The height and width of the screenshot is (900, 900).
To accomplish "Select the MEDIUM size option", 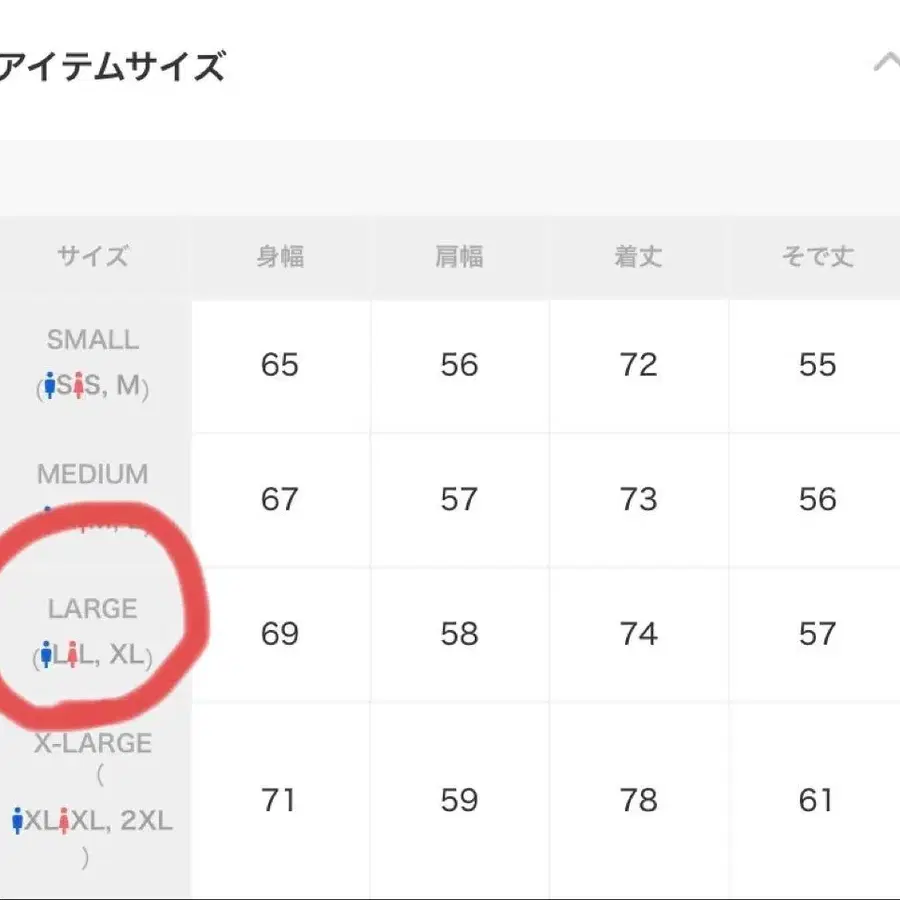I will coord(92,474).
